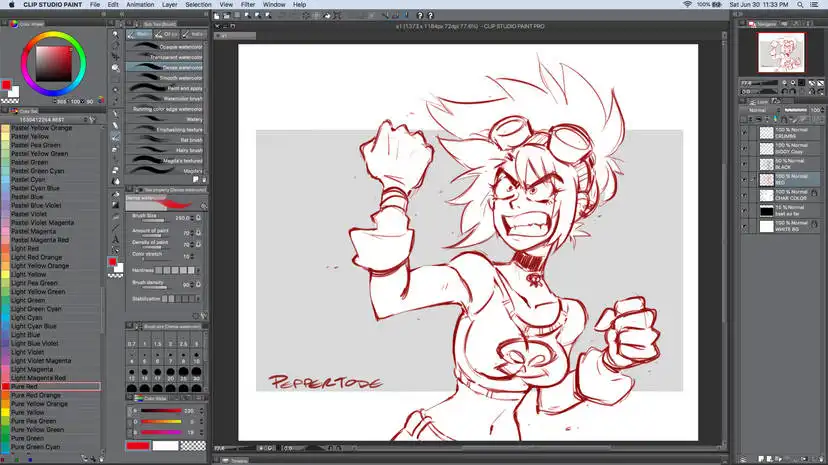828x465 pixels.
Task: Adjust the Brush Size slider
Action: coord(154,220)
